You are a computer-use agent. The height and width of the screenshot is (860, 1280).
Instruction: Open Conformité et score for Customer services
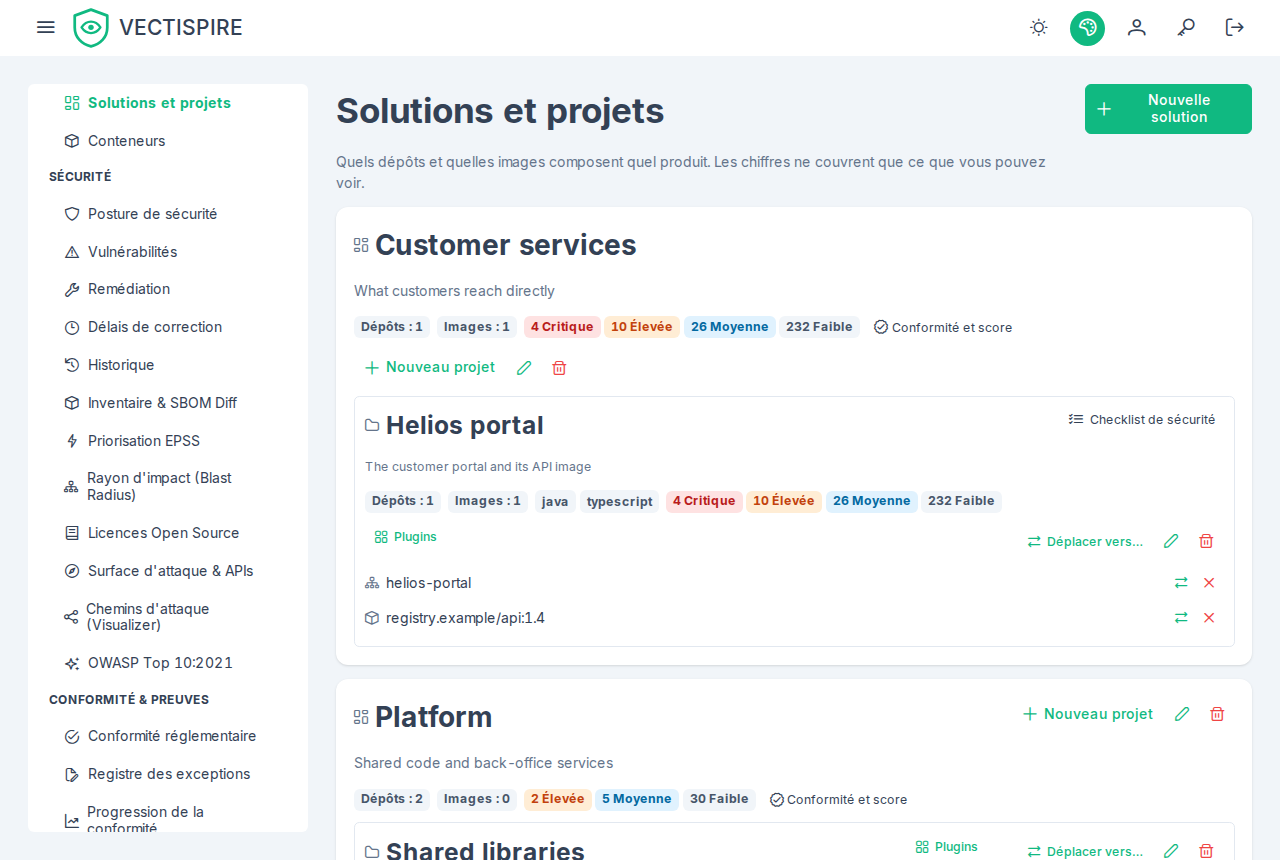coord(943,327)
